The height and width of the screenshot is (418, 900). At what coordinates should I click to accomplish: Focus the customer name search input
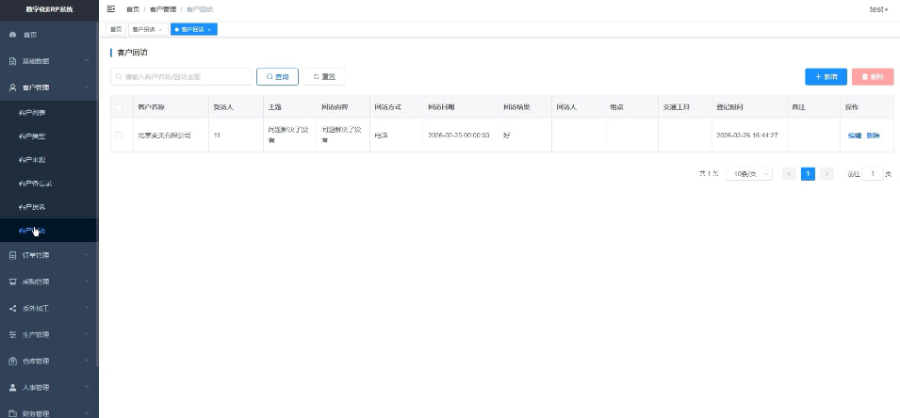[x=181, y=76]
